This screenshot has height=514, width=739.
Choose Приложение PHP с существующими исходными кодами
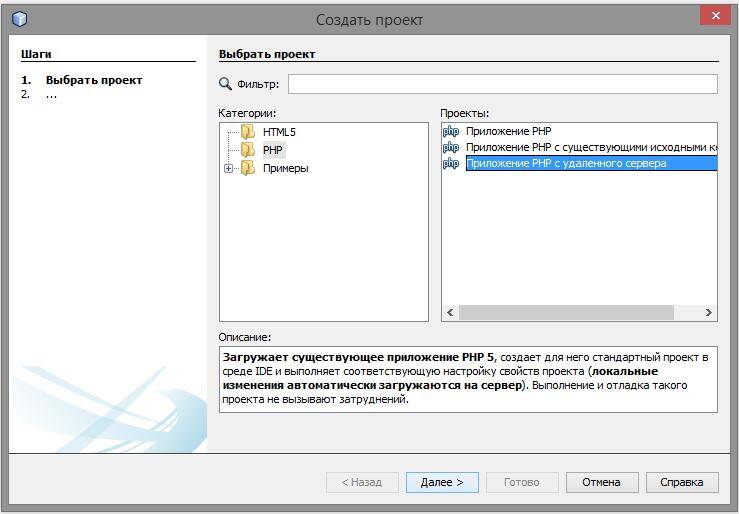[x=591, y=147]
